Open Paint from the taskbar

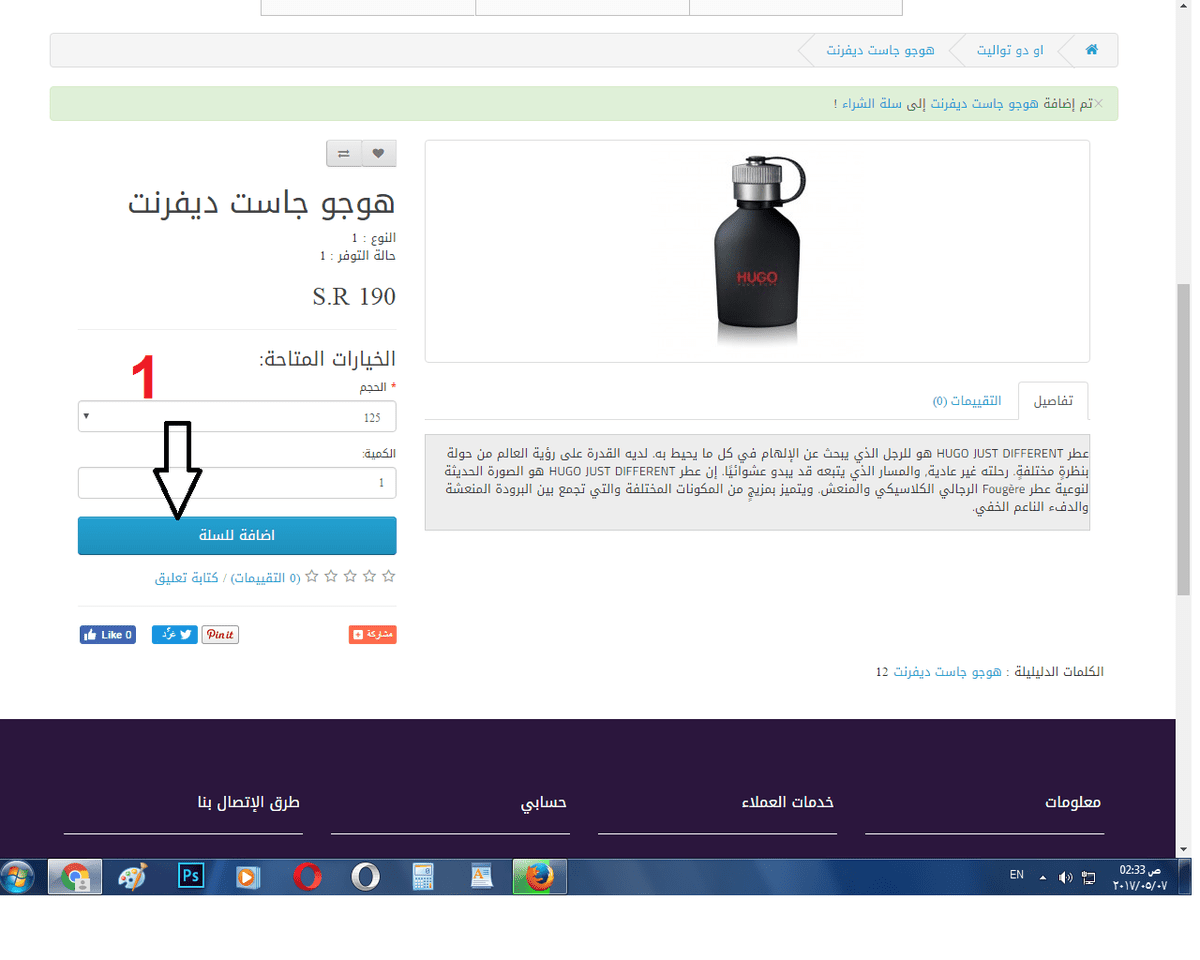click(132, 878)
